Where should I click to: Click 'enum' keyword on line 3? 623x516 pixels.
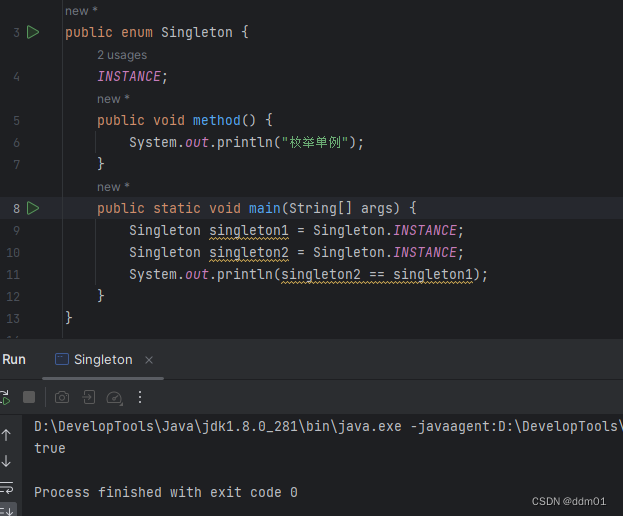click(x=137, y=32)
